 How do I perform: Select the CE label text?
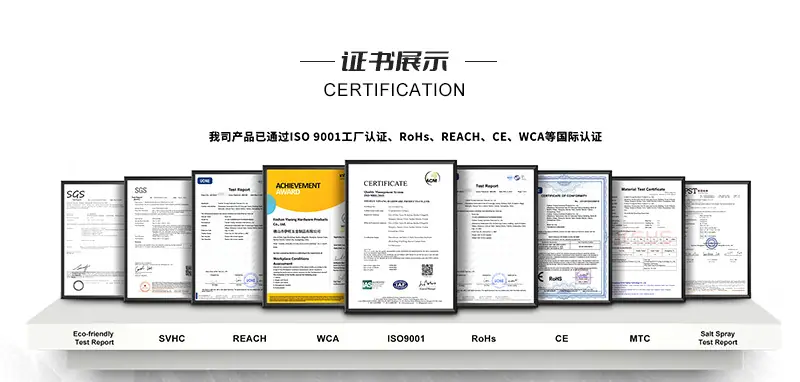tap(562, 339)
